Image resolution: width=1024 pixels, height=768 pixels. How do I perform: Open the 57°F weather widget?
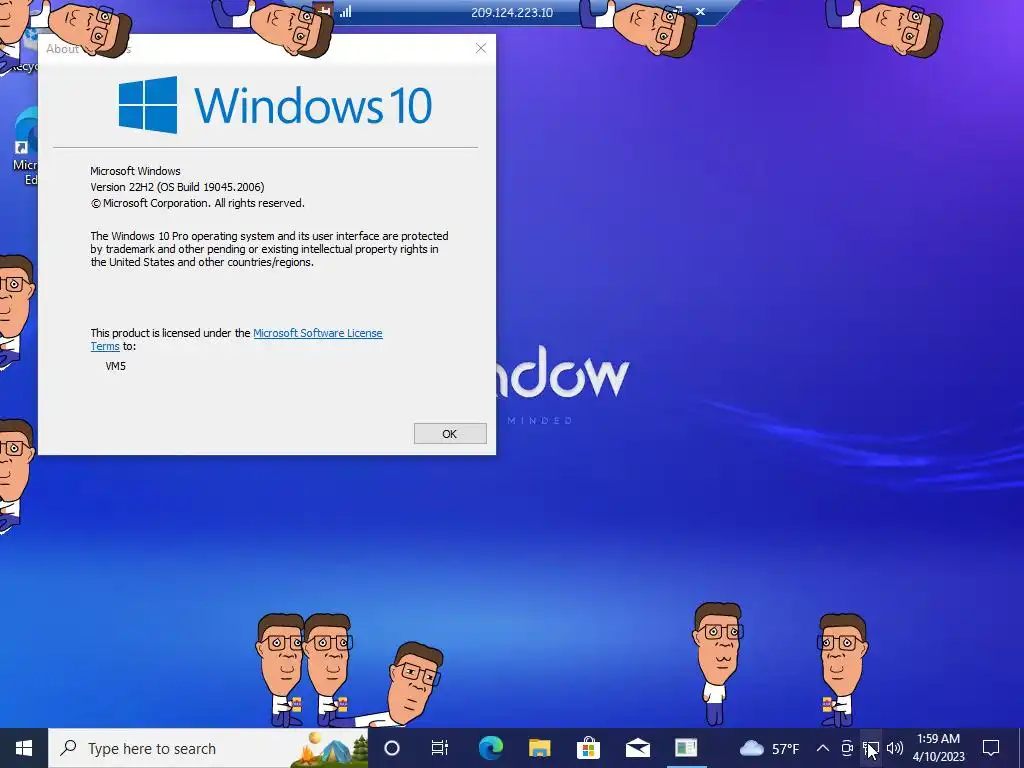(769, 748)
